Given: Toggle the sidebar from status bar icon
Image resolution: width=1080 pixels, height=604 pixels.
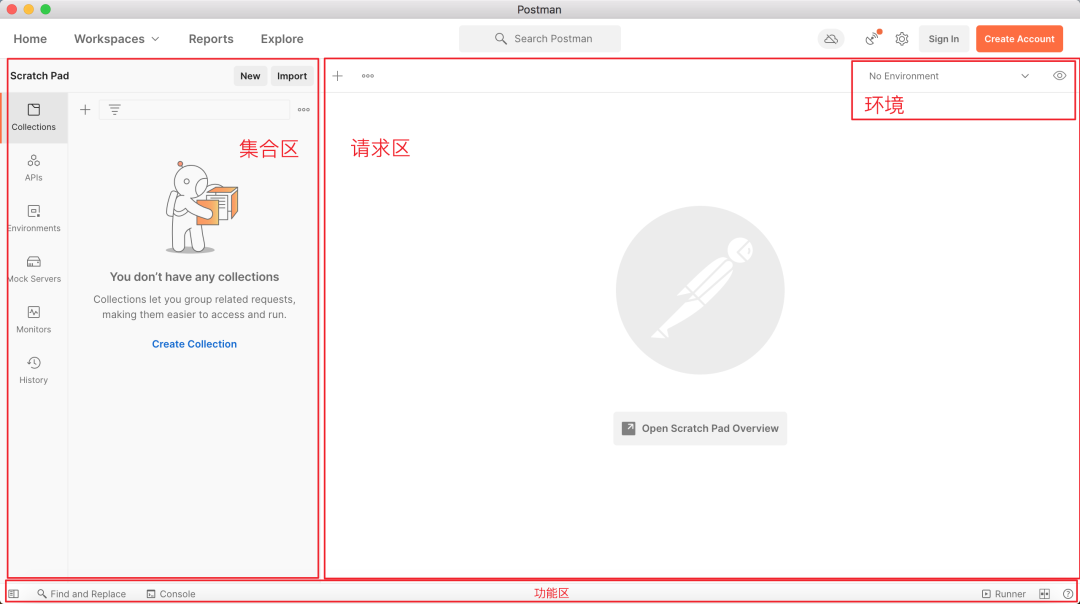Looking at the screenshot, I should pyautogui.click(x=14, y=594).
